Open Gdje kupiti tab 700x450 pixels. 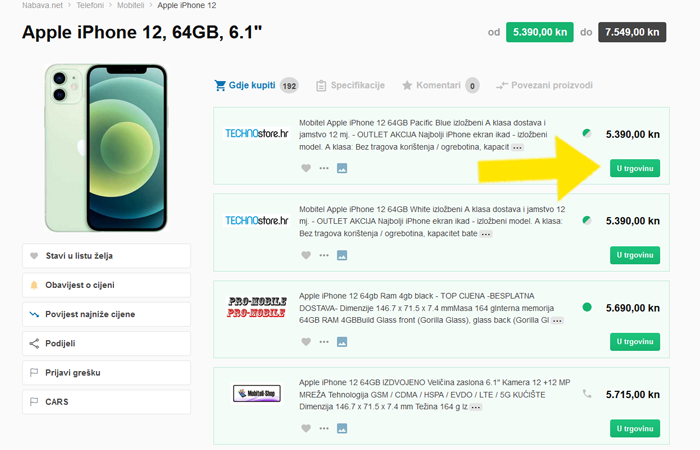pyautogui.click(x=256, y=85)
